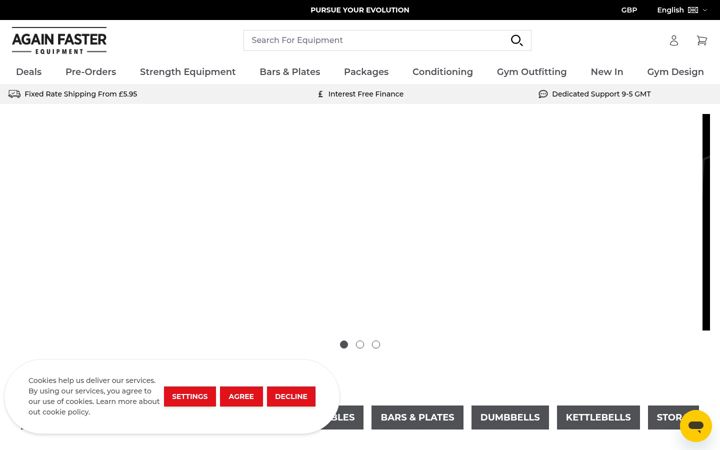The height and width of the screenshot is (450, 720).
Task: Click the Interest Free Finance link
Action: point(366,94)
